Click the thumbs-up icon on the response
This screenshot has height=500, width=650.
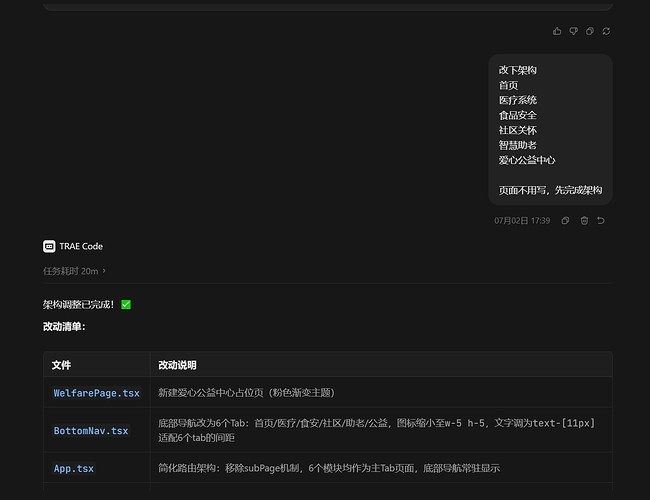pyautogui.click(x=557, y=31)
